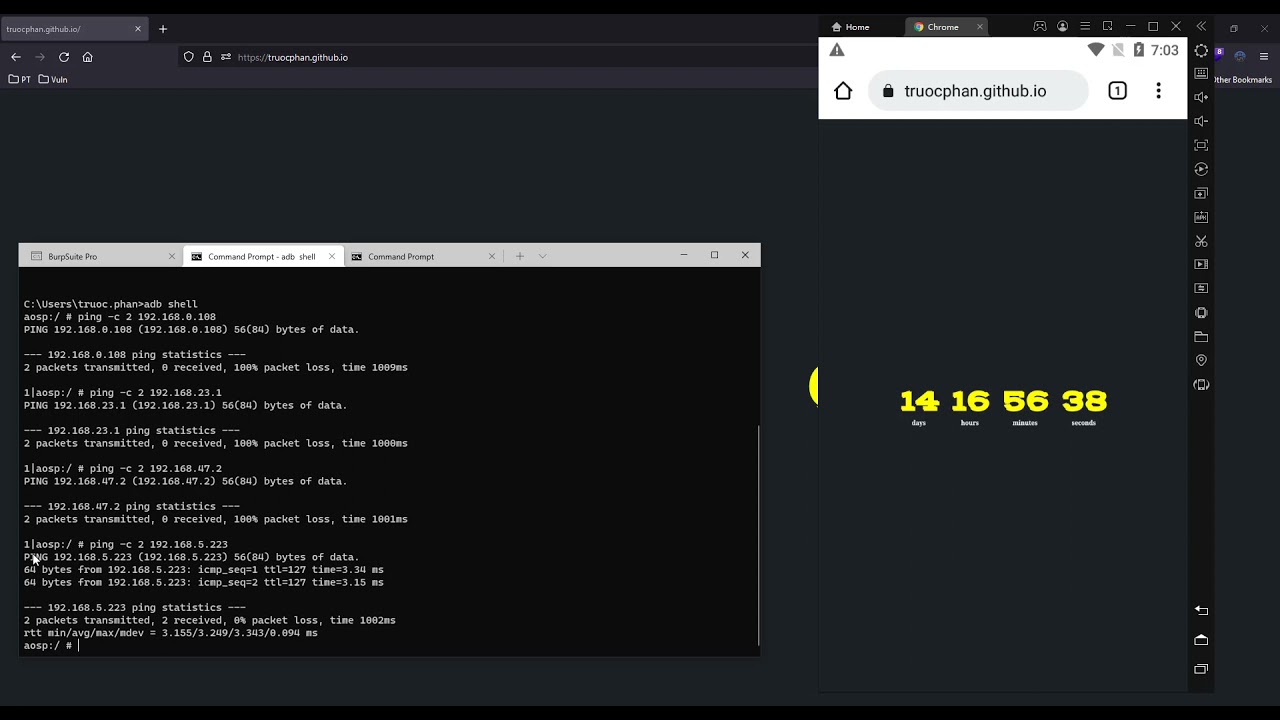Select the emulator Chrome tab

click(x=948, y=27)
